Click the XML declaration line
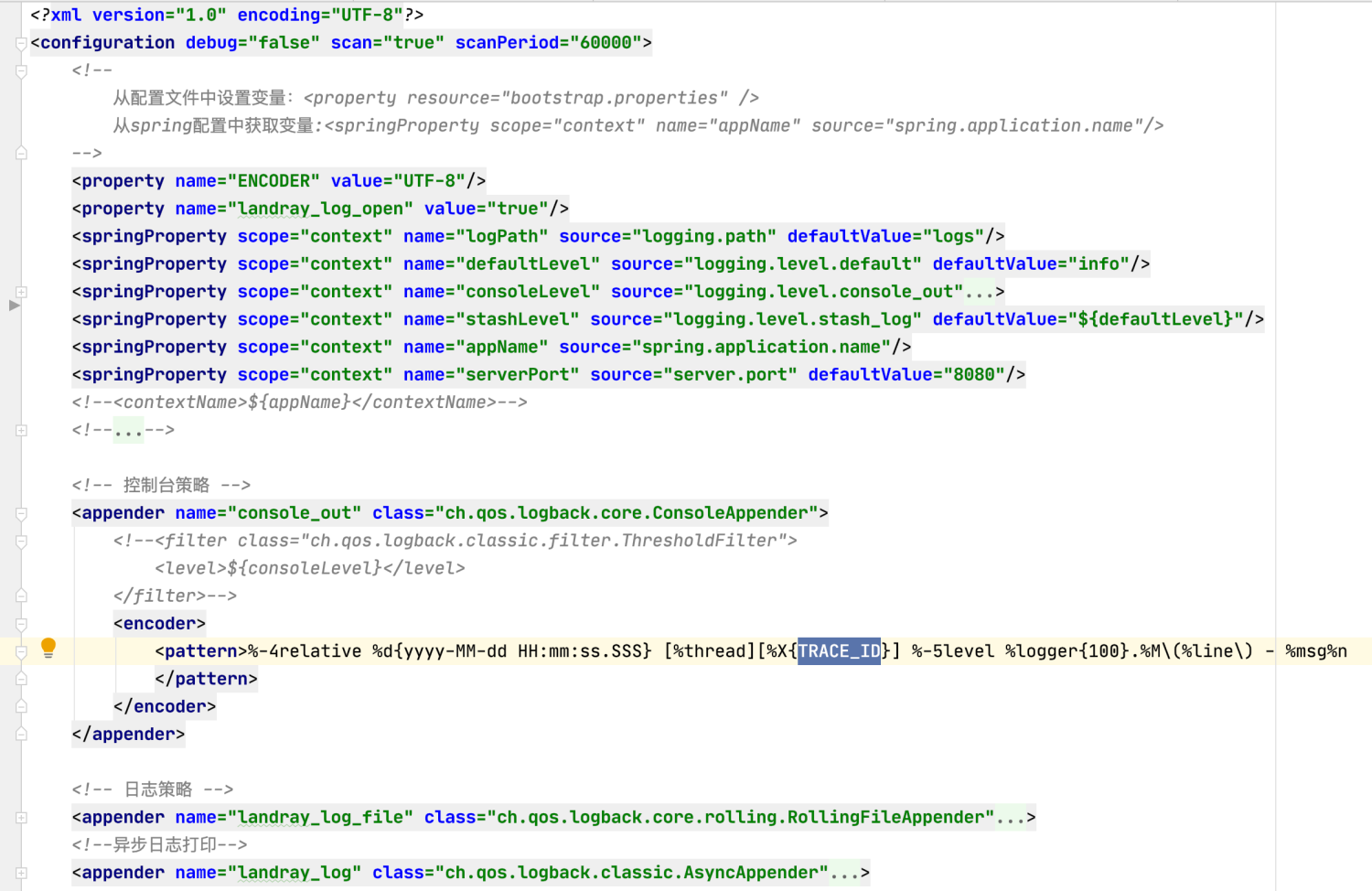Viewport: 1372px width, 891px height. (227, 15)
